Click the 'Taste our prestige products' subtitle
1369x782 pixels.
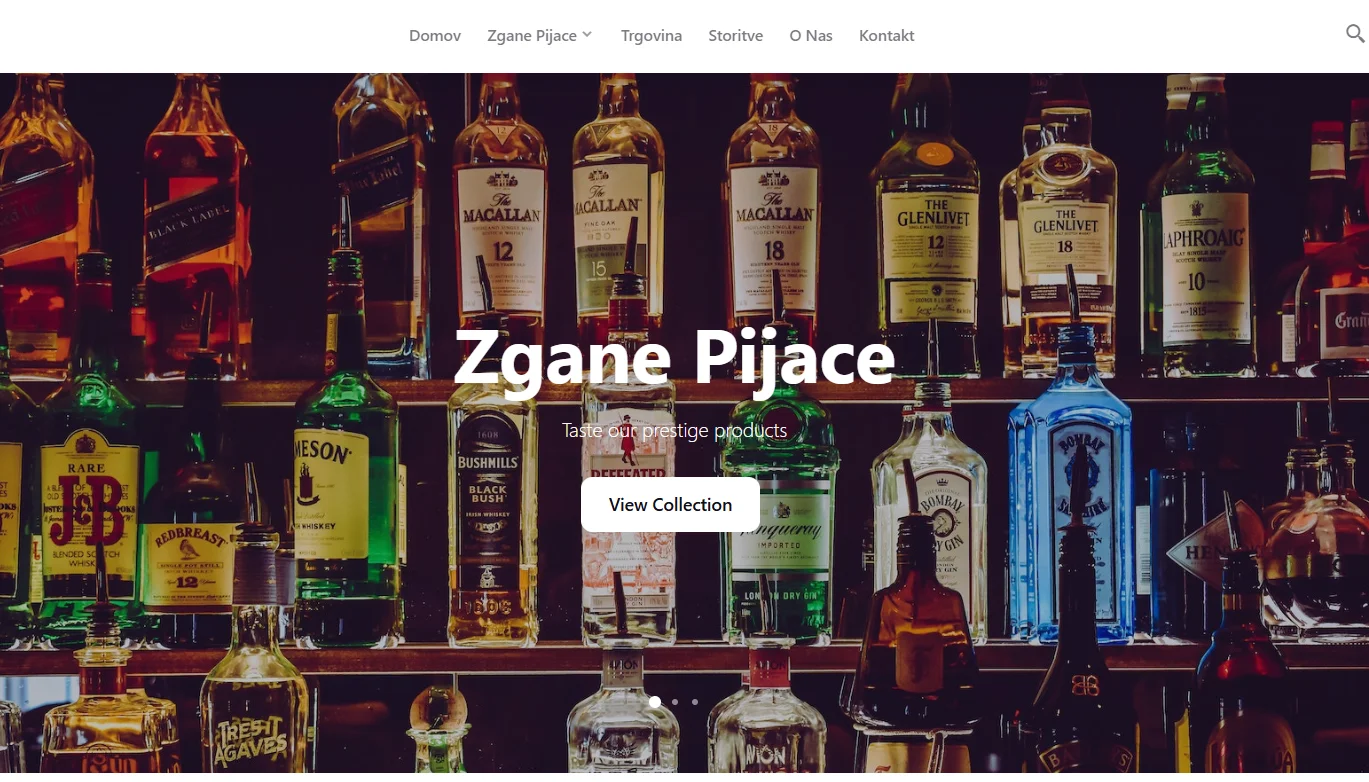674,431
